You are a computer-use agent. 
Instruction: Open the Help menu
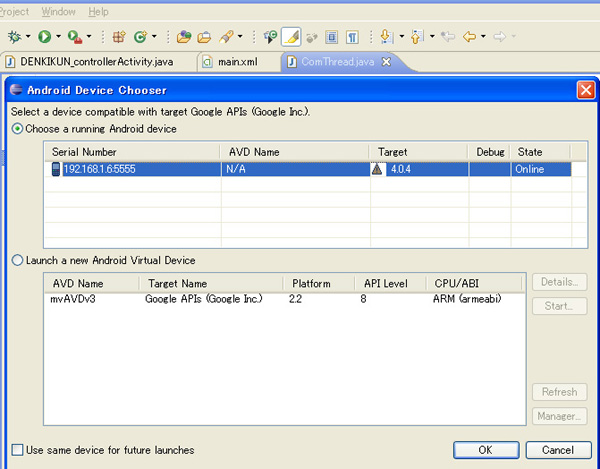point(98,12)
